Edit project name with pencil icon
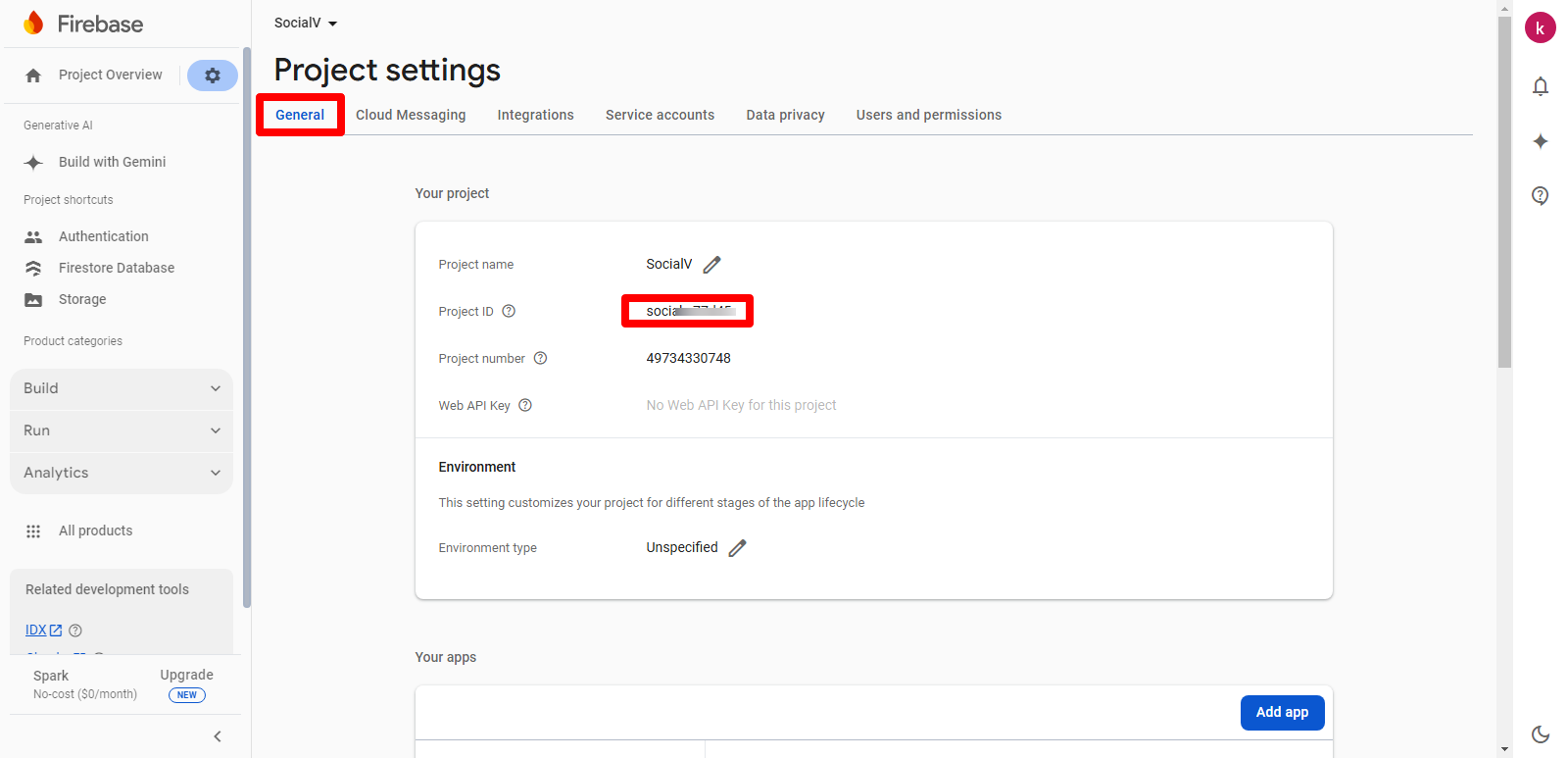Image resolution: width=1568 pixels, height=758 pixels. coord(712,265)
